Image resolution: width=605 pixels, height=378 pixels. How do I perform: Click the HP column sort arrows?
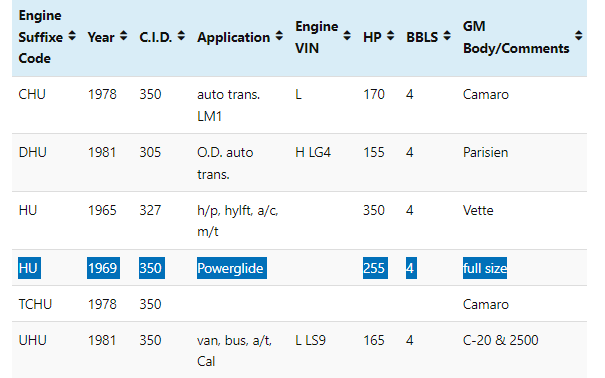point(390,36)
